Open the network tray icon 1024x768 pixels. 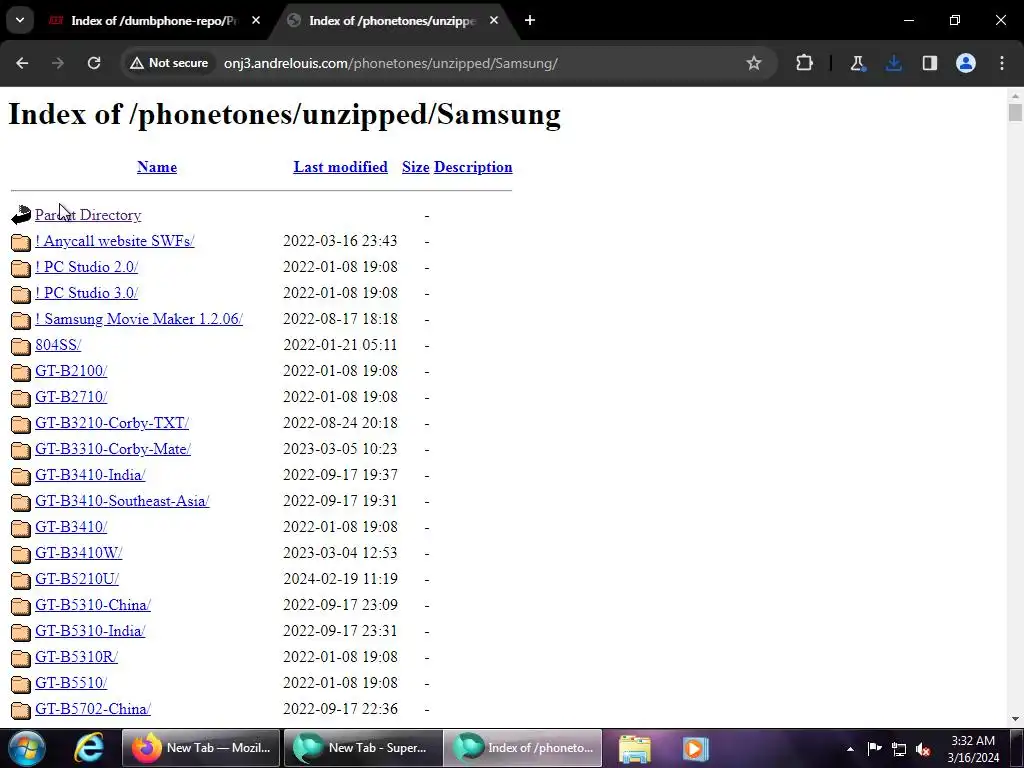tap(899, 749)
